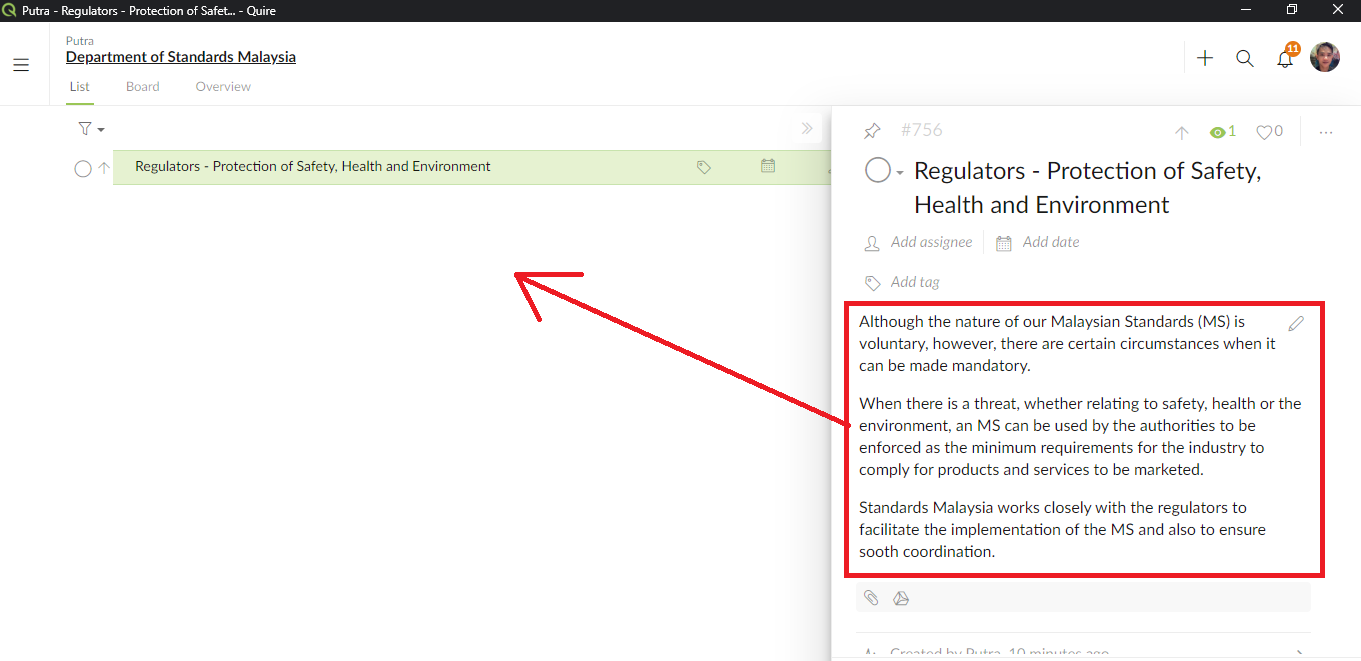Switch to the Overview tab
Viewport: 1361px width, 661px height.
223,87
